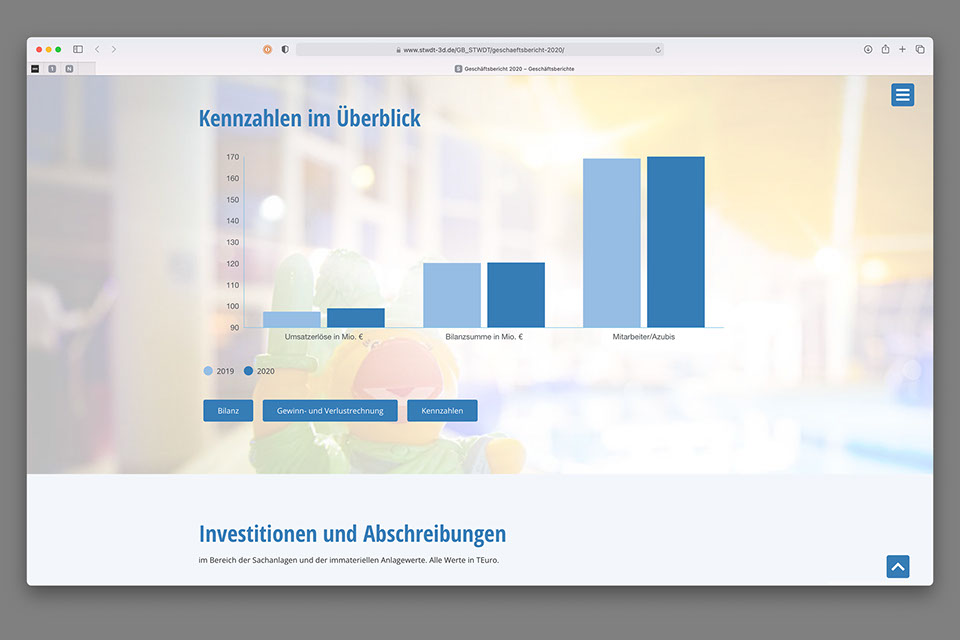Click the orange extension icon near address bar

click(267, 49)
